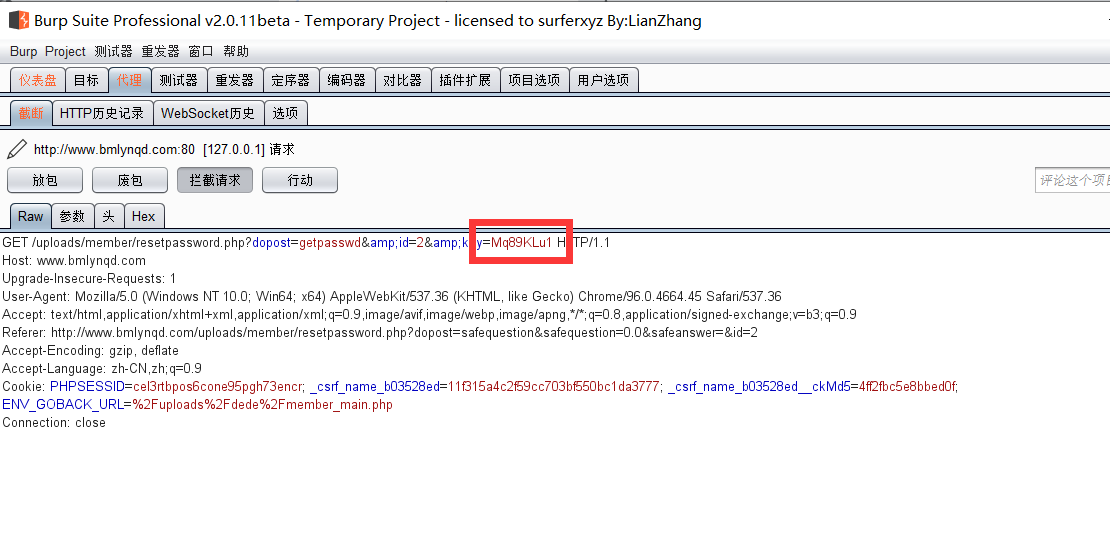Click the Connection: close line
The width and height of the screenshot is (1110, 540).
54,423
